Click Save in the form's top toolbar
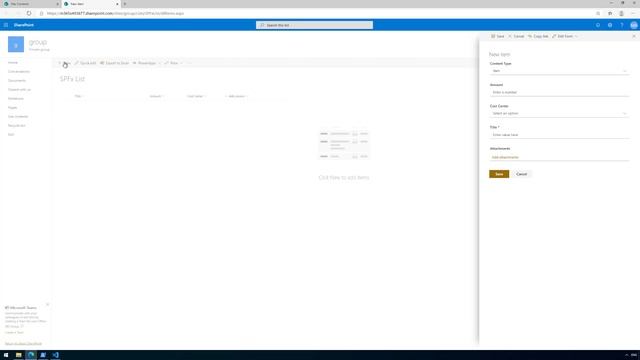This screenshot has height=360, width=640. pos(498,36)
